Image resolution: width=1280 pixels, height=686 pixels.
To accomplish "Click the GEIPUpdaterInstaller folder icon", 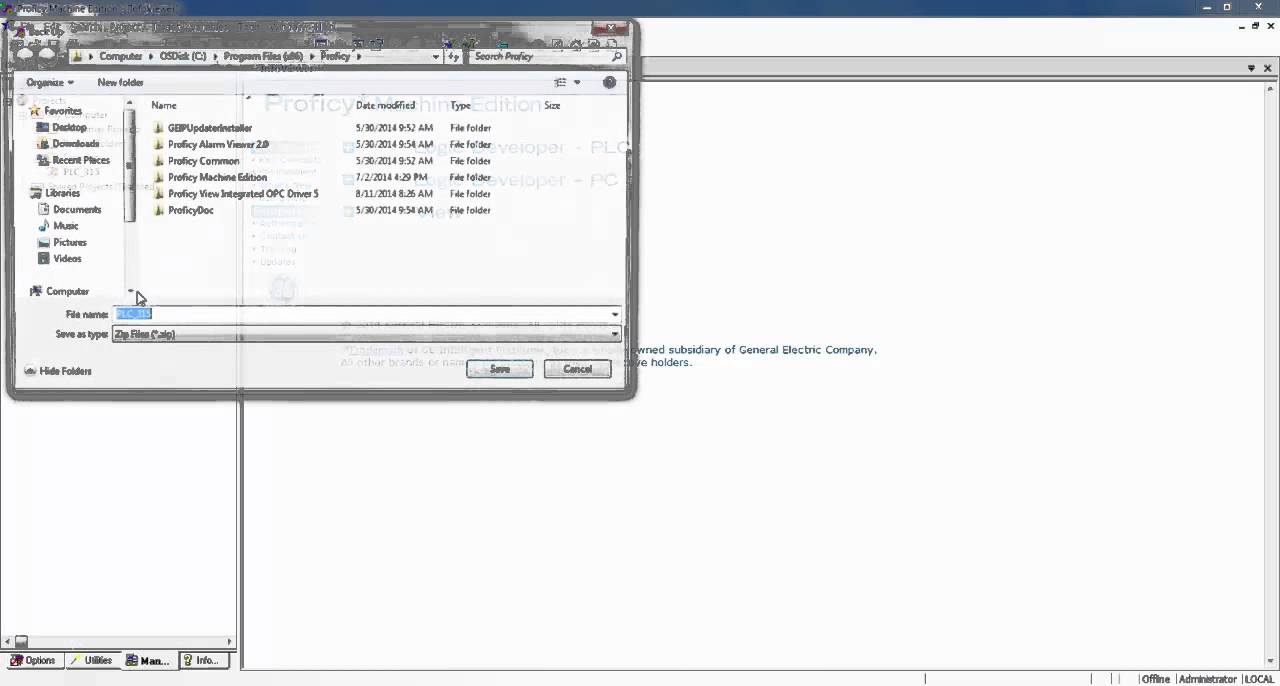I will 158,128.
